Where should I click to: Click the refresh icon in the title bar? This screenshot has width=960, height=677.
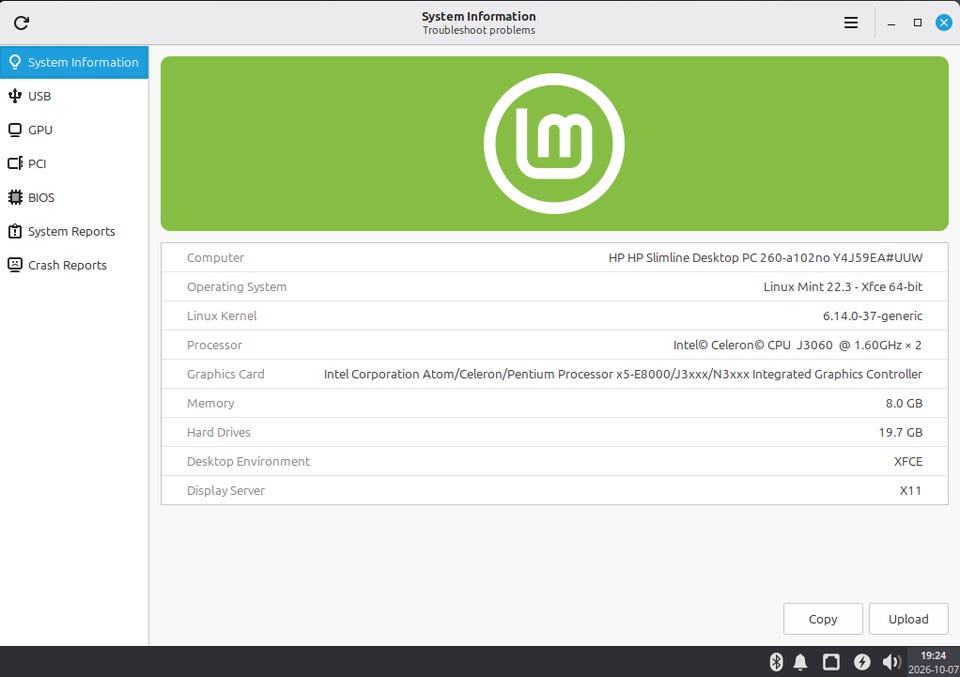click(x=21, y=23)
